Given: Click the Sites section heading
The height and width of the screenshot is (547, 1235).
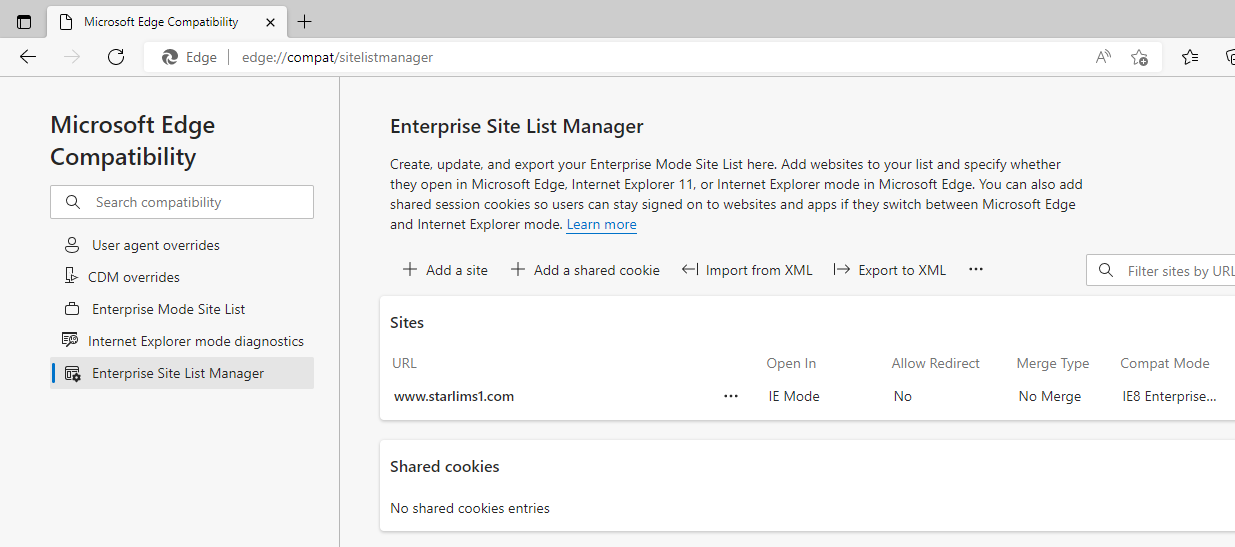Looking at the screenshot, I should click(407, 322).
